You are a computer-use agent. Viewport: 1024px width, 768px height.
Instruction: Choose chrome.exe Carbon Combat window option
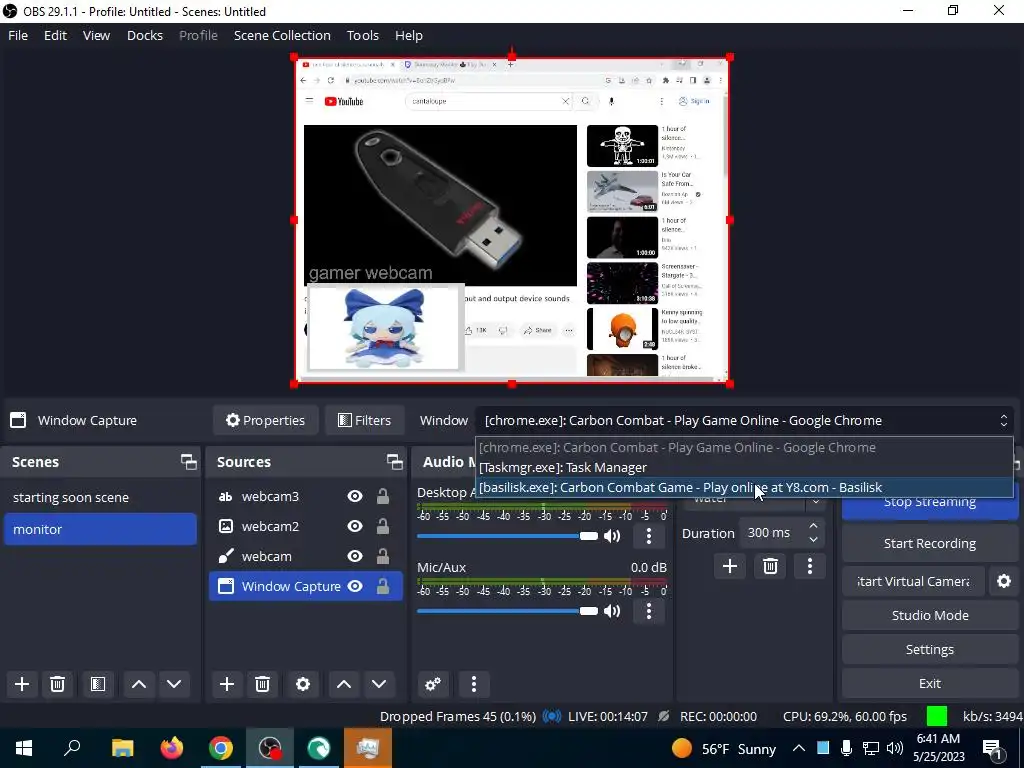click(744, 447)
